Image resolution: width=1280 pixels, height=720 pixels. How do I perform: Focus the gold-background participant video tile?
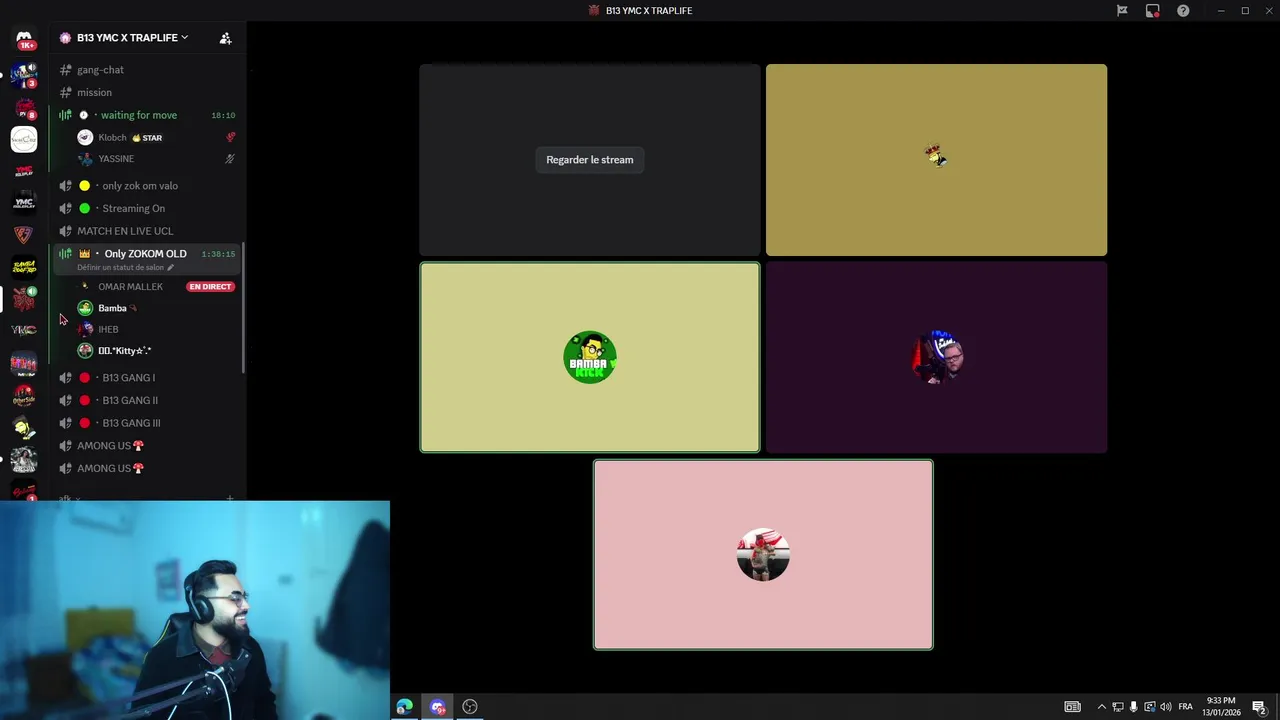click(936, 160)
